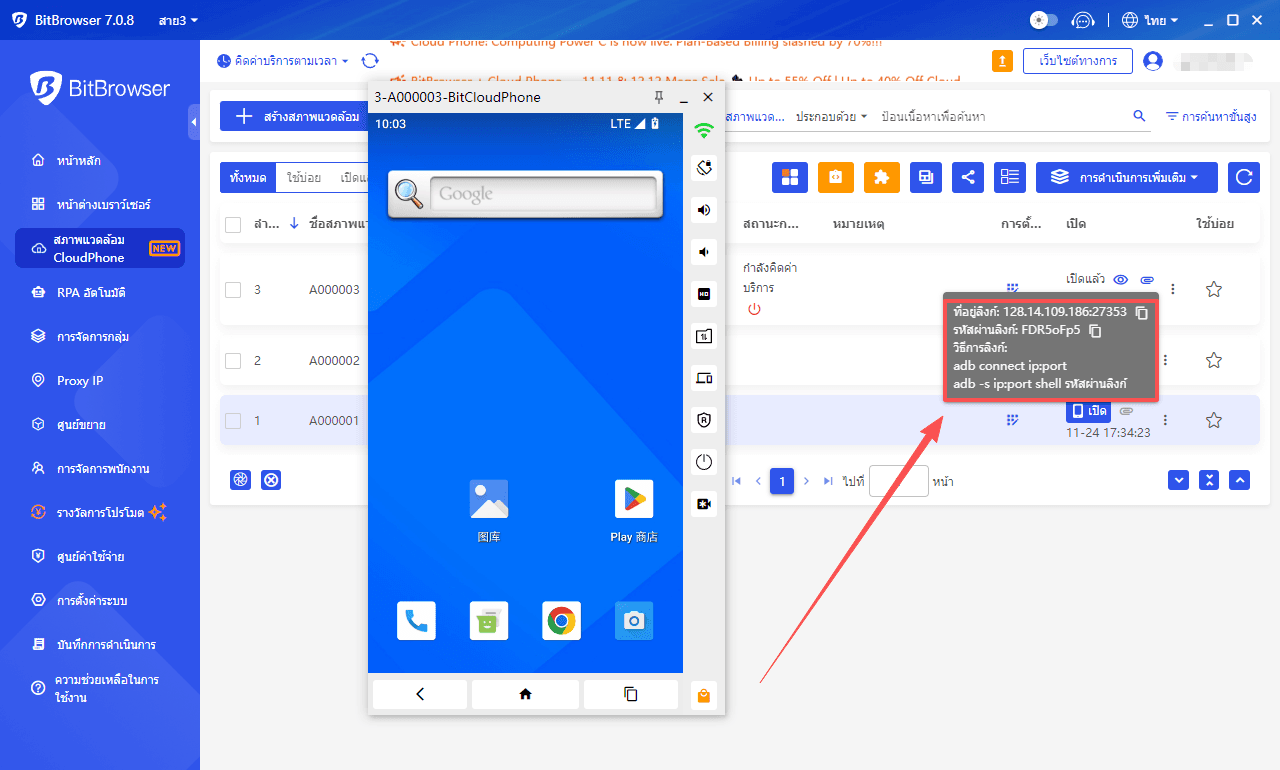This screenshot has width=1280, height=770.
Task: Rotate the cloud phone screen
Action: (x=704, y=167)
